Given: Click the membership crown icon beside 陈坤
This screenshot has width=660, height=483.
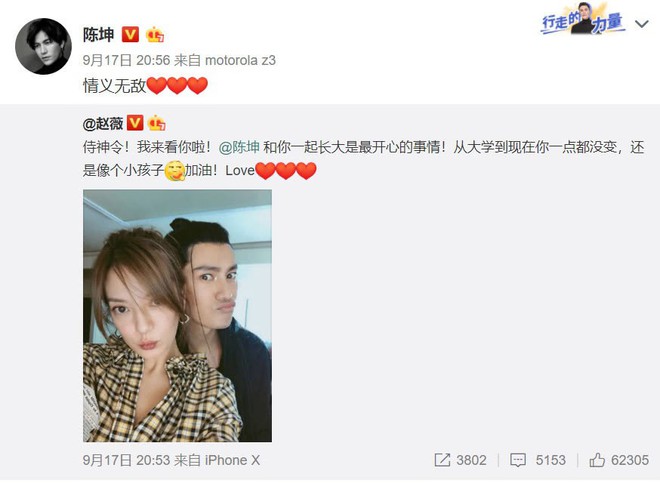Looking at the screenshot, I should pyautogui.click(x=155, y=35).
